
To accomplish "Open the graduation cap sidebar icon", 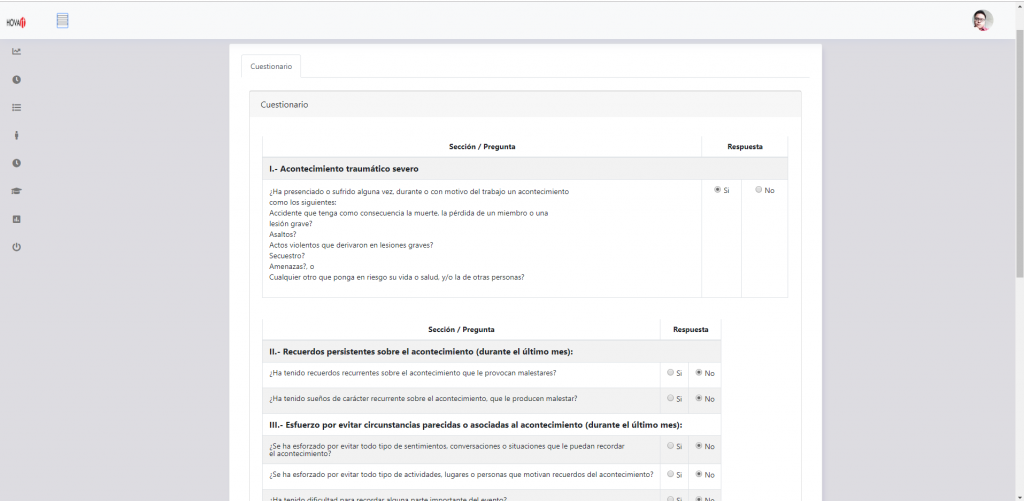I will tap(17, 191).
